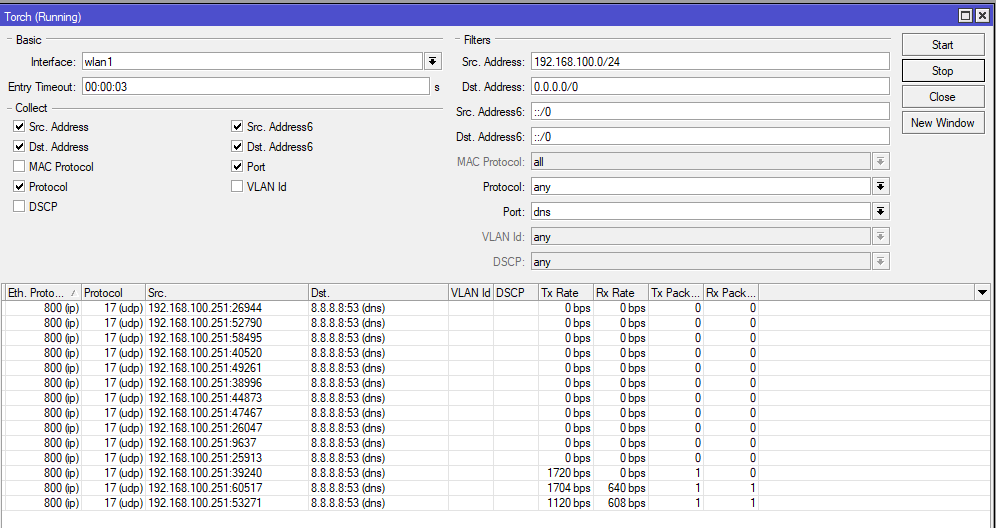996x528 pixels.
Task: Sort by the DSCP column header
Action: click(x=516, y=293)
